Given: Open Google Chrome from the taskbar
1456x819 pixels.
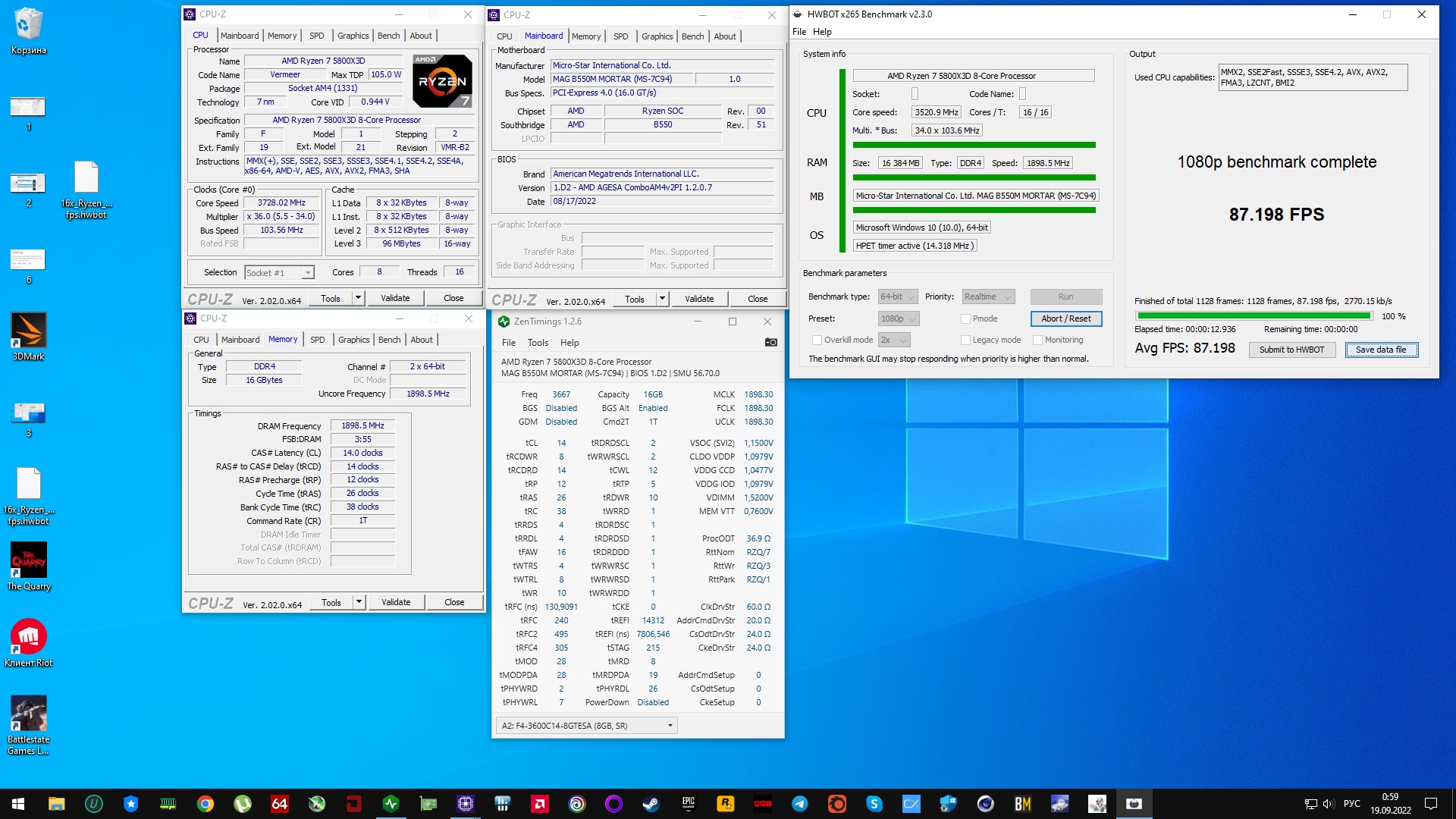Looking at the screenshot, I should (206, 804).
